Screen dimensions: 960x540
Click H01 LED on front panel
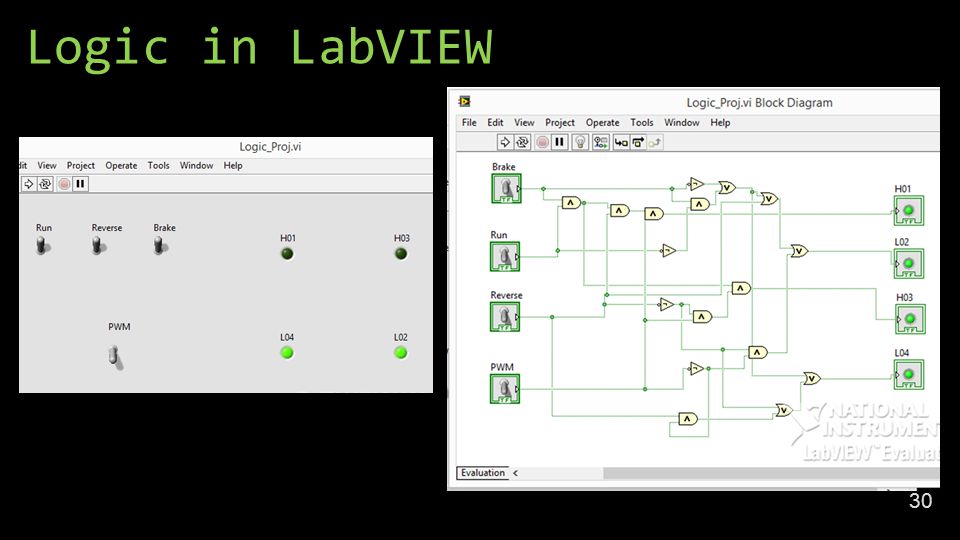[x=287, y=253]
